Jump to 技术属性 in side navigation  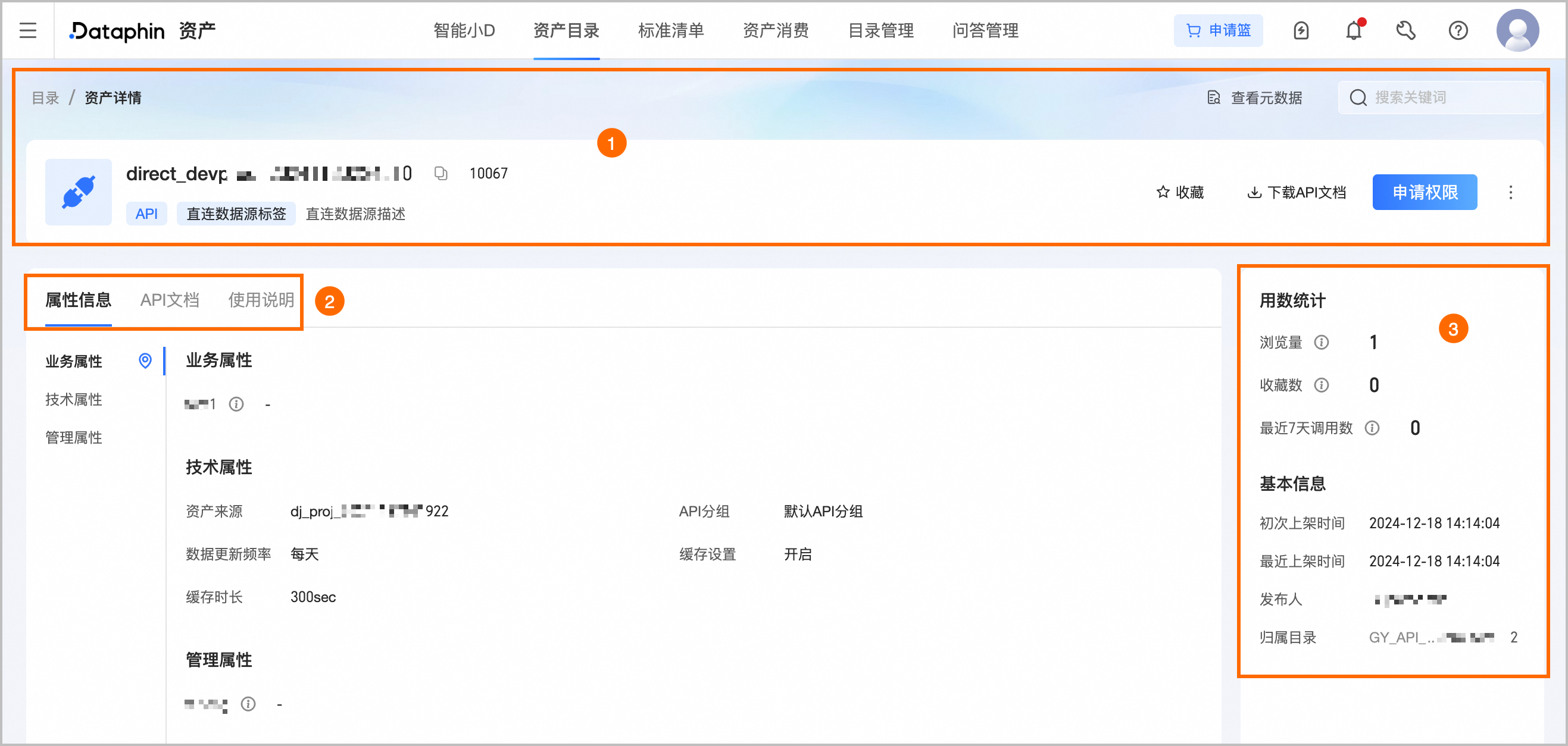[74, 400]
